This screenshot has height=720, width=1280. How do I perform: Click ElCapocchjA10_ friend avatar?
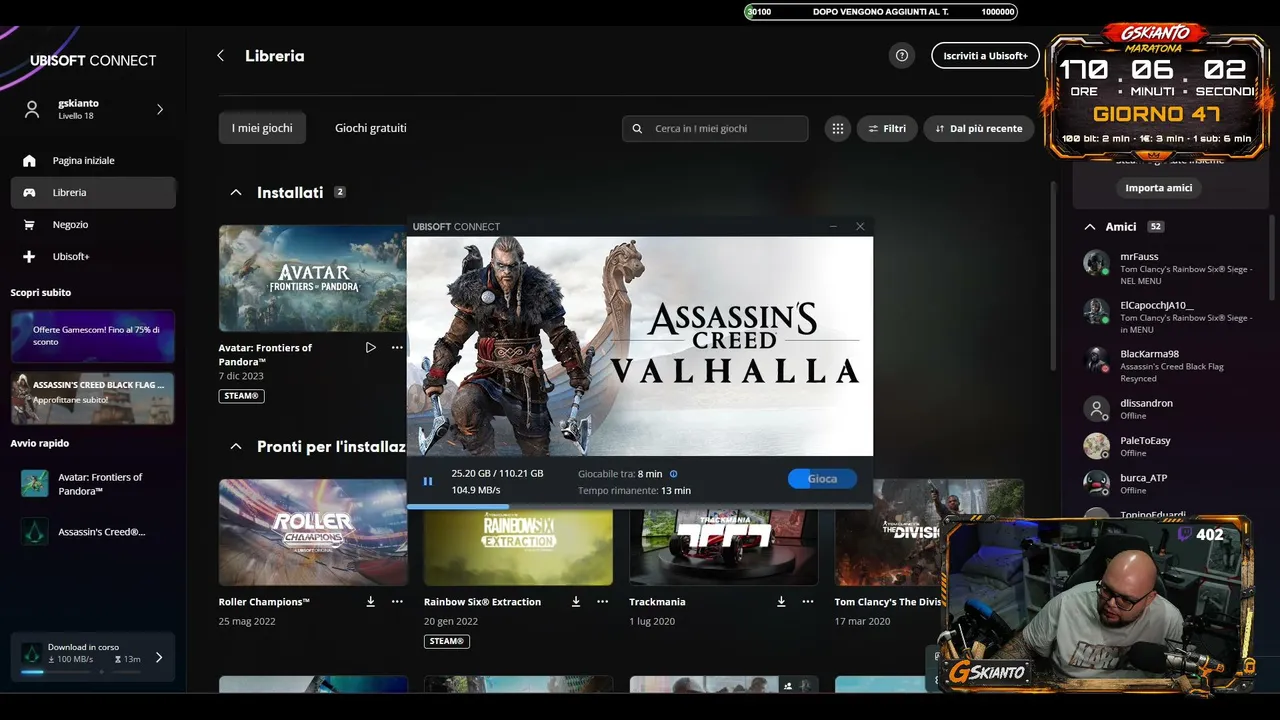1097,311
